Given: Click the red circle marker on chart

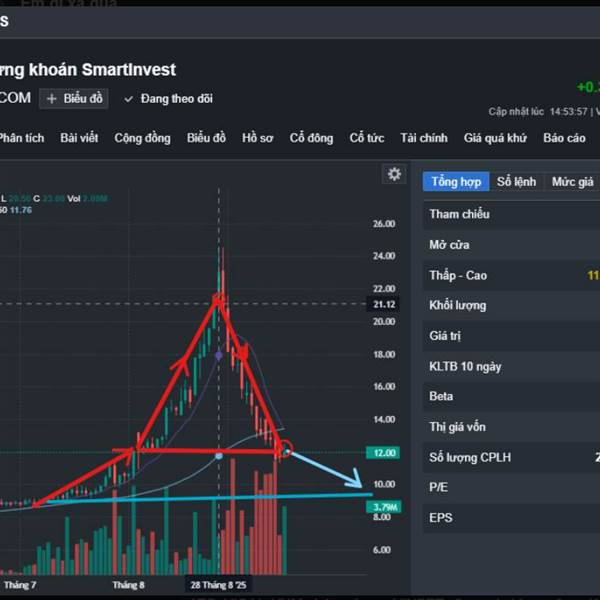Looking at the screenshot, I should click(283, 449).
